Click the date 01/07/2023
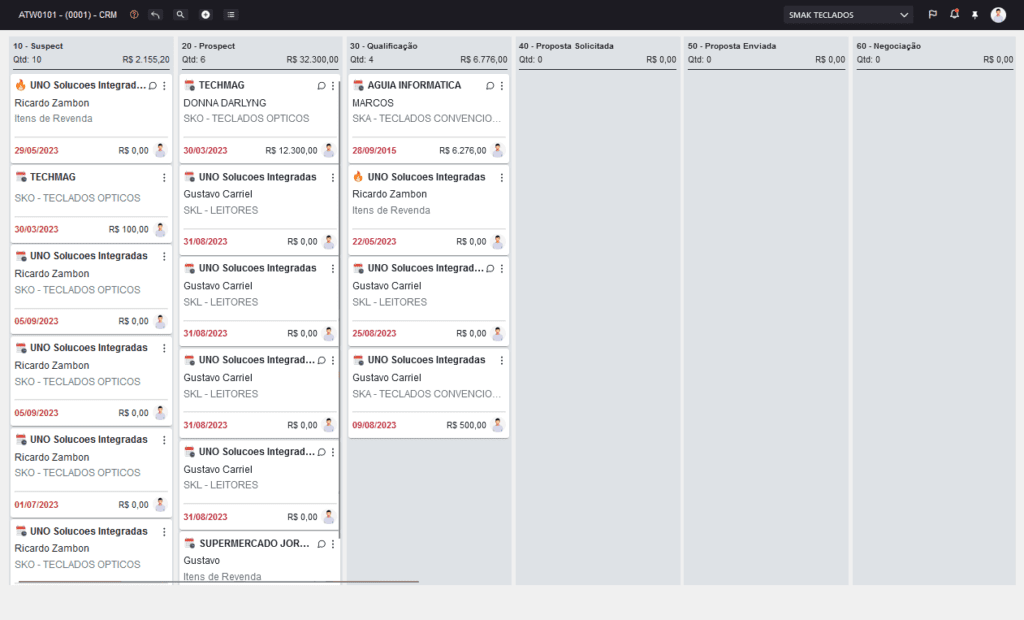Screen dimensions: 1024x620 tap(37, 504)
